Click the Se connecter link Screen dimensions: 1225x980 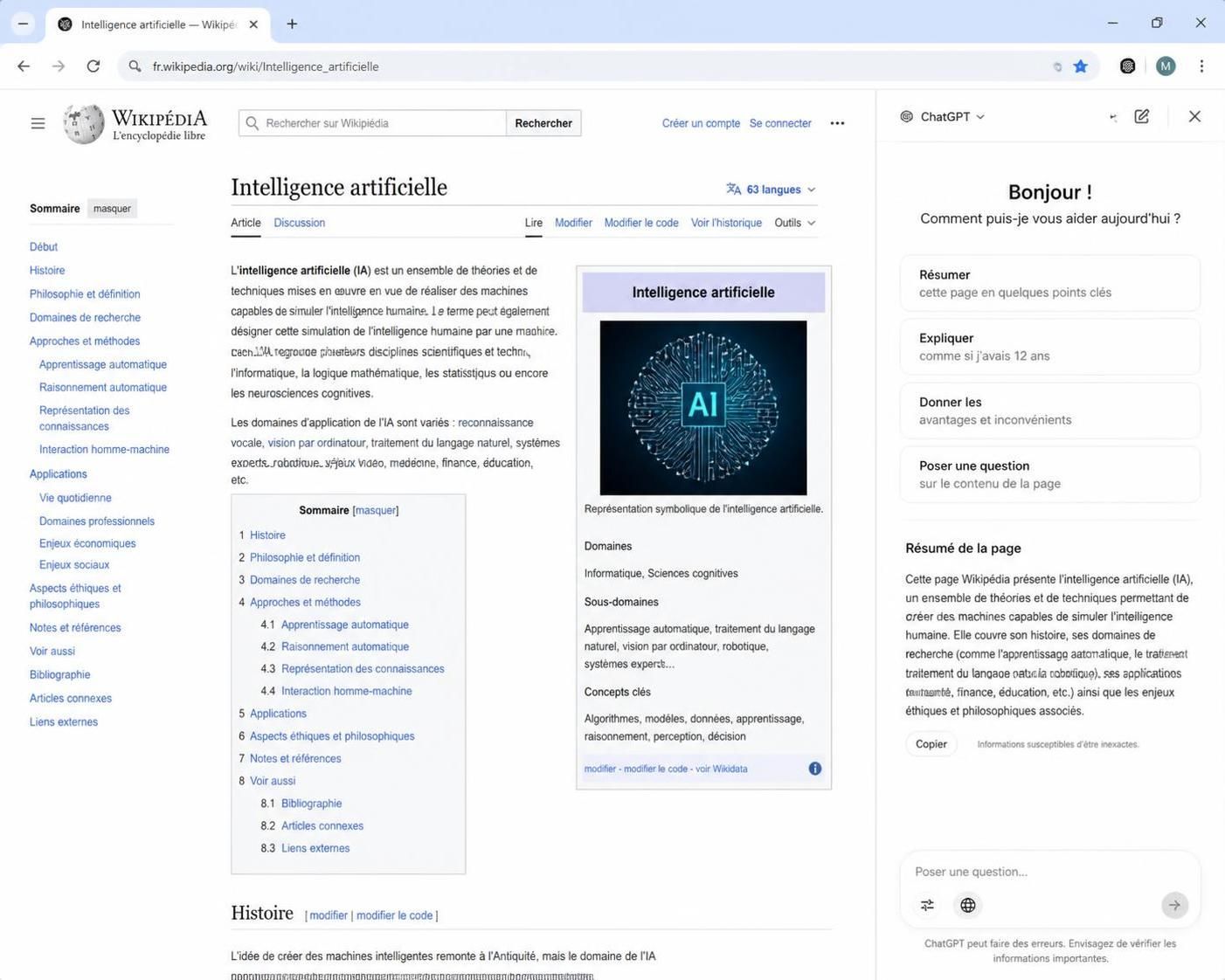[780, 123]
